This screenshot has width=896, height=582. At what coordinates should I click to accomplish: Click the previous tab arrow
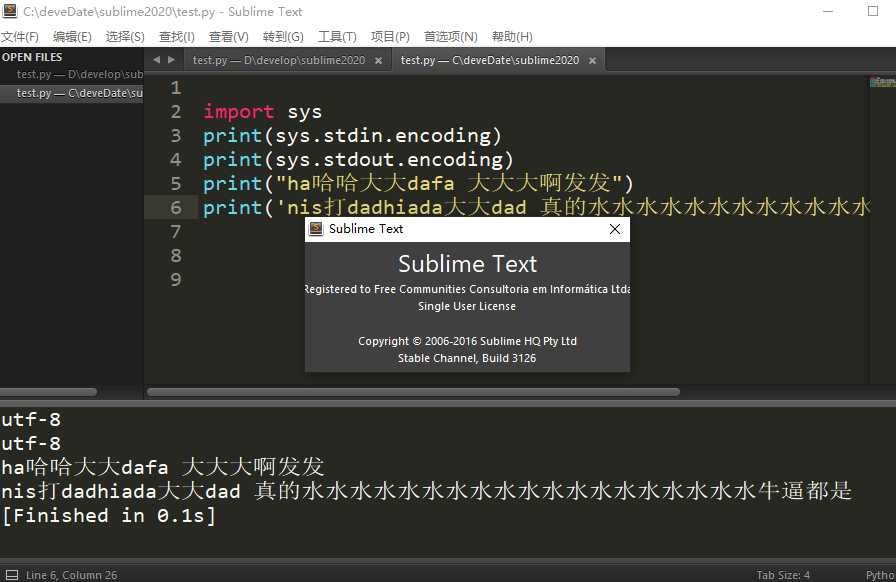pos(157,59)
